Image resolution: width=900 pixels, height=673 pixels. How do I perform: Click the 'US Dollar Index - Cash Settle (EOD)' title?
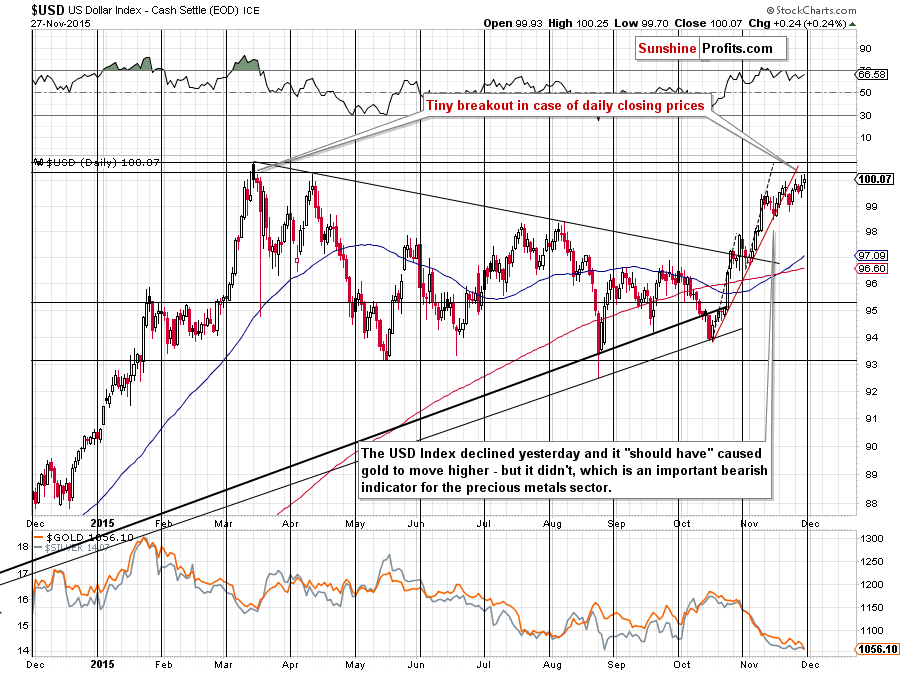point(154,10)
